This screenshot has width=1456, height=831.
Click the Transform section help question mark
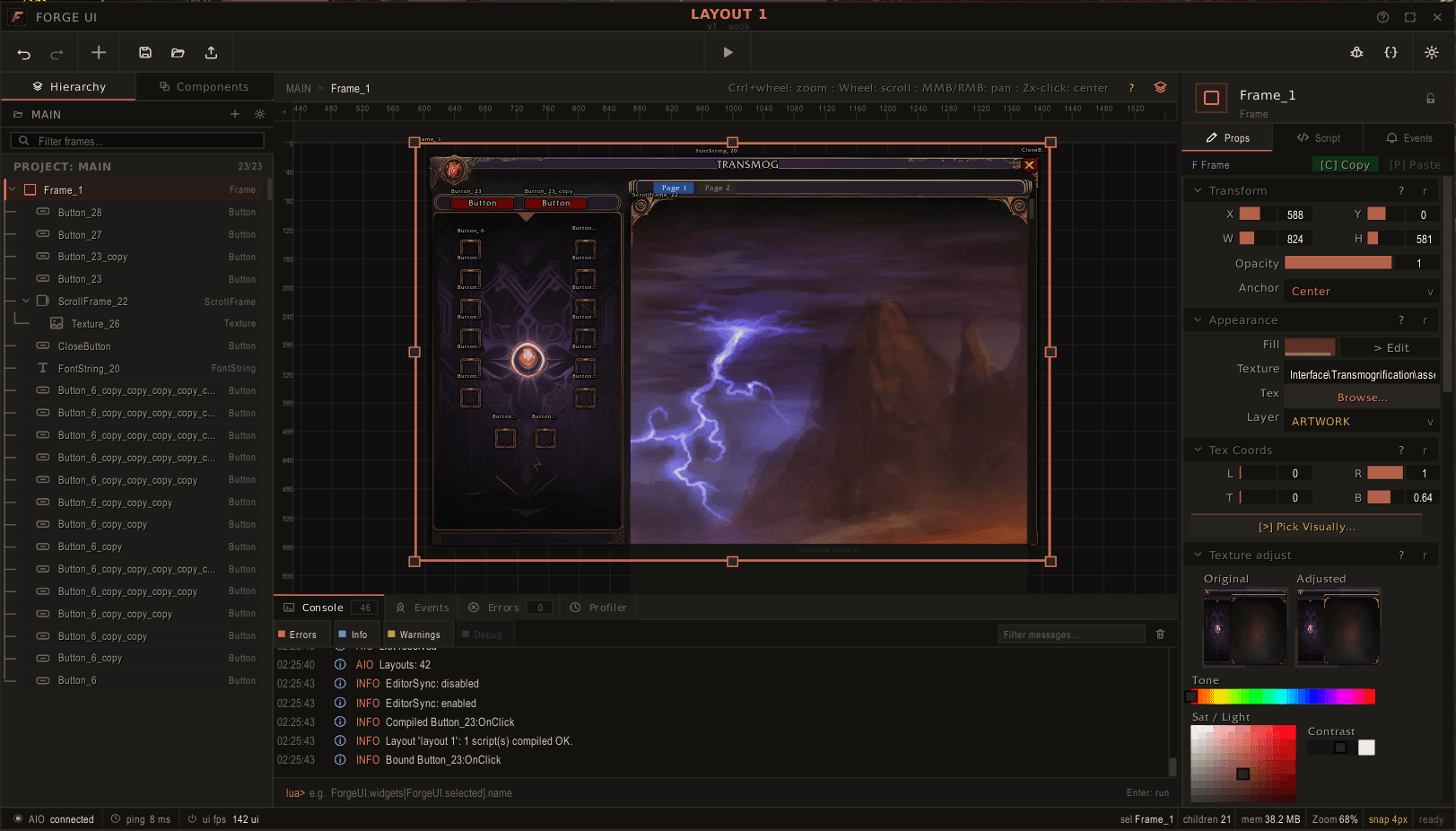1401,191
